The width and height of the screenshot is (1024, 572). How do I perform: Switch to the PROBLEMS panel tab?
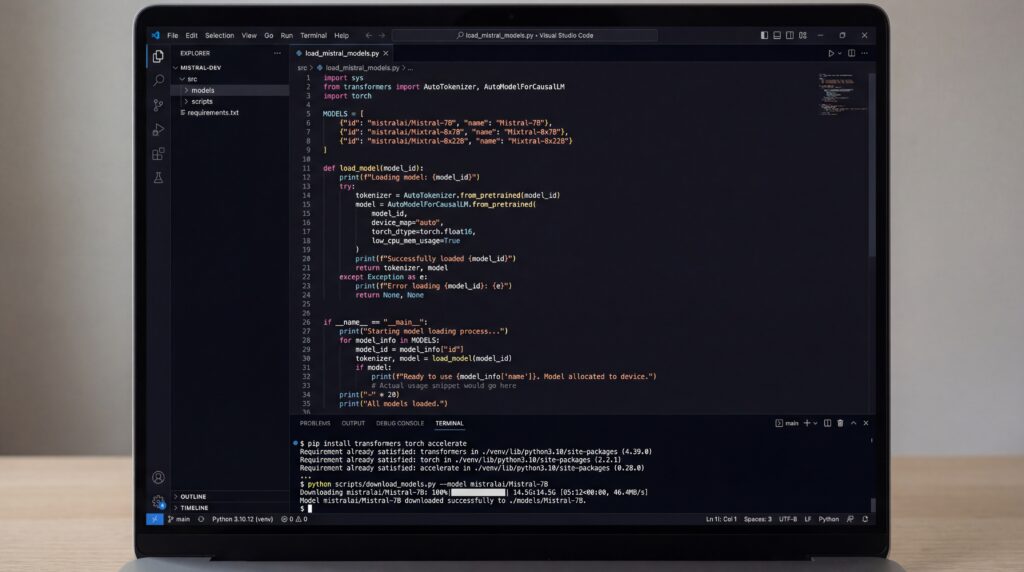point(315,423)
